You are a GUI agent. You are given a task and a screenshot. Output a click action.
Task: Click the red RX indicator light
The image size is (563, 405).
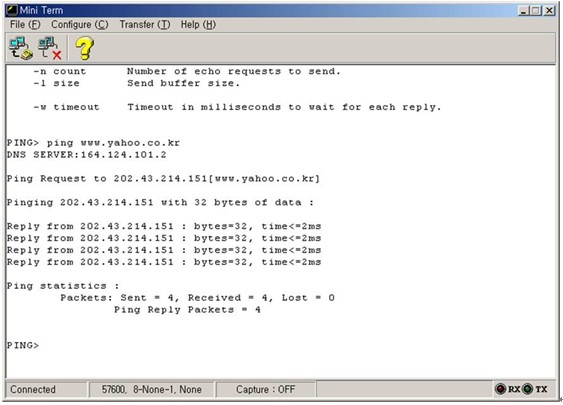[500, 389]
